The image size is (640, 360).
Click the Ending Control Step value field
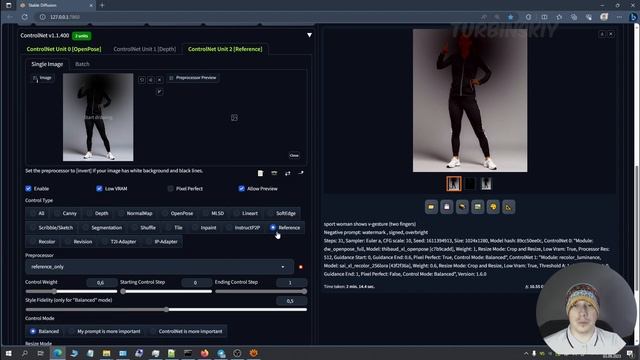pyautogui.click(x=291, y=282)
